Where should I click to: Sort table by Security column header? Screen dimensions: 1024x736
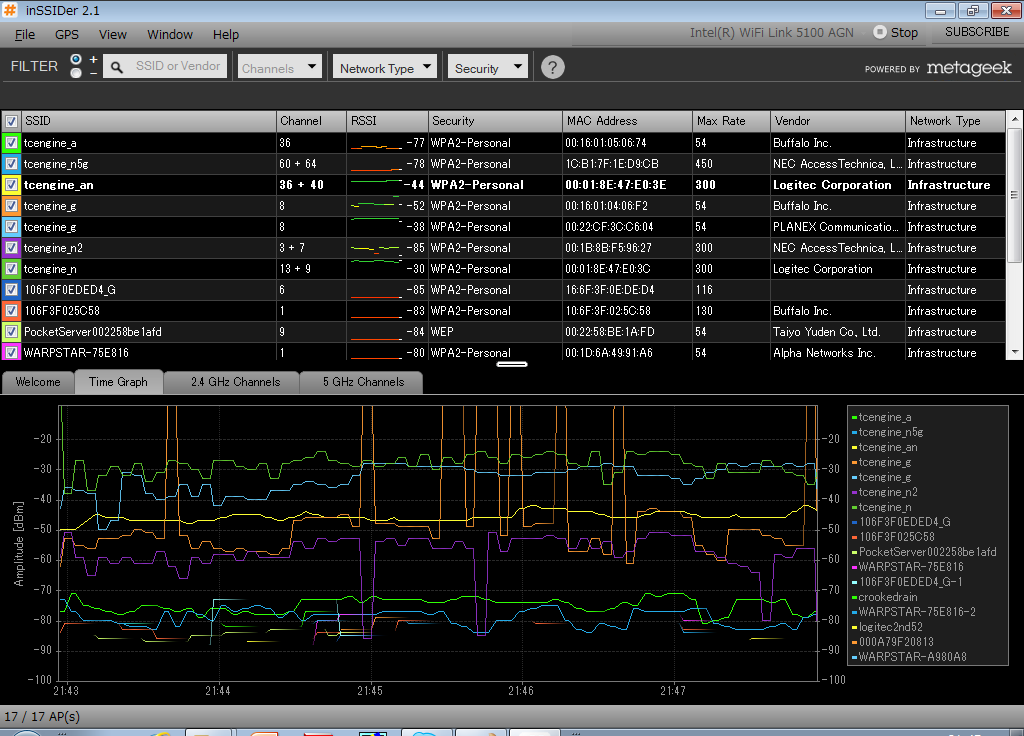pyautogui.click(x=495, y=121)
